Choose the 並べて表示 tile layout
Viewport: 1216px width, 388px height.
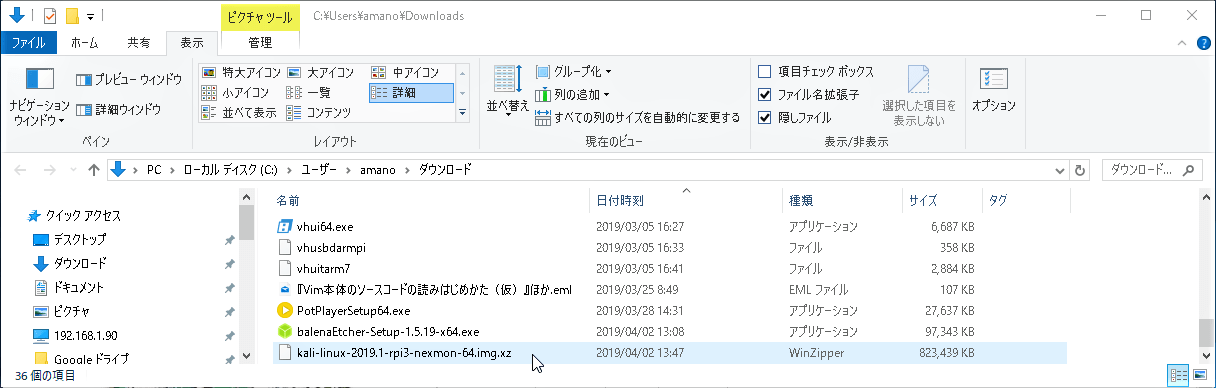pos(239,112)
